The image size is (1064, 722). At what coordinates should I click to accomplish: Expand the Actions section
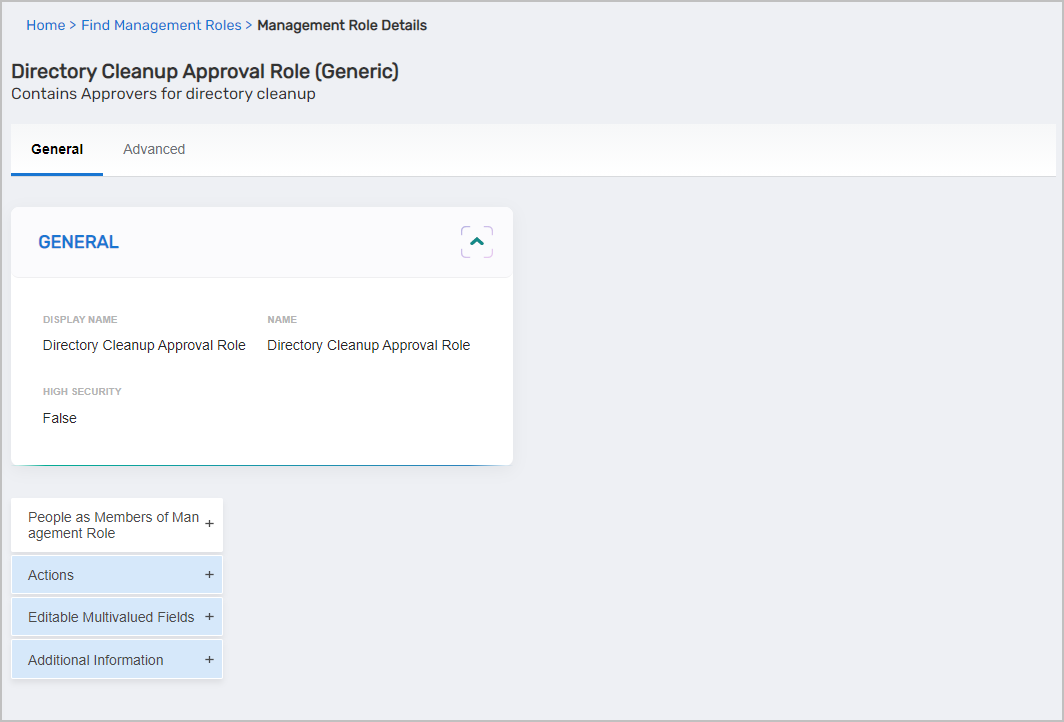point(51,575)
